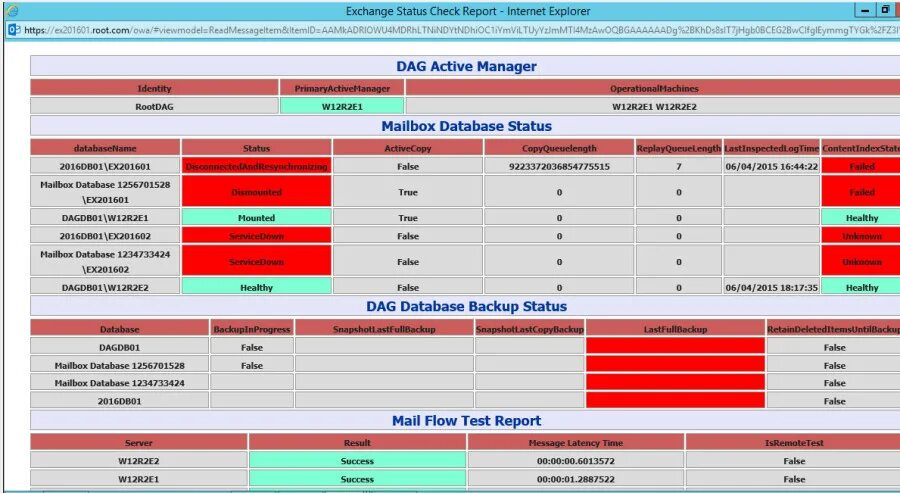Select Success result for server W12R2E1
The height and width of the screenshot is (493, 900).
click(357, 479)
